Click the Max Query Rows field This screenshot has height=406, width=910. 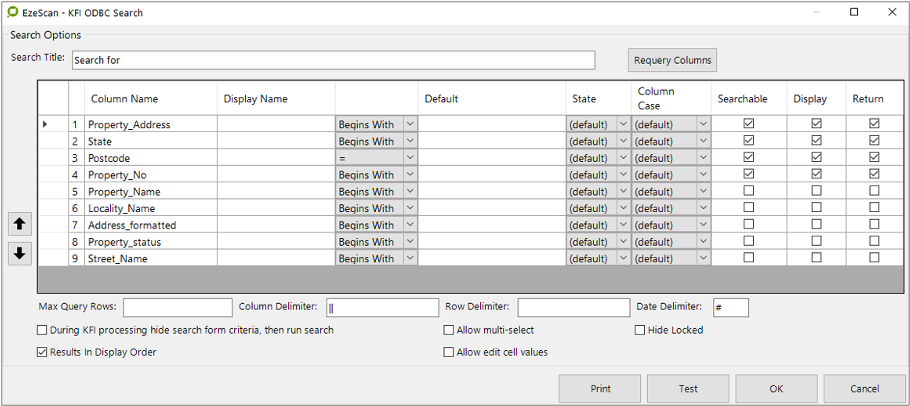[x=177, y=307]
